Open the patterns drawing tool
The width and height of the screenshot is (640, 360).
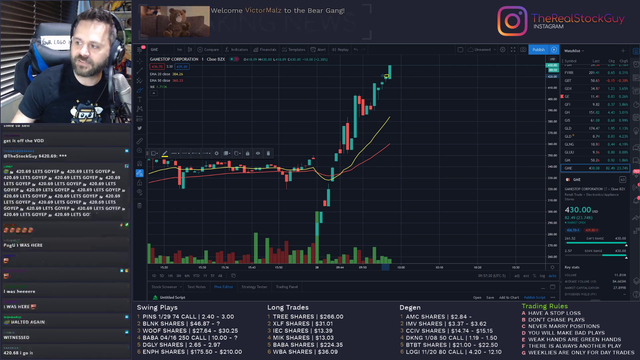(140, 109)
